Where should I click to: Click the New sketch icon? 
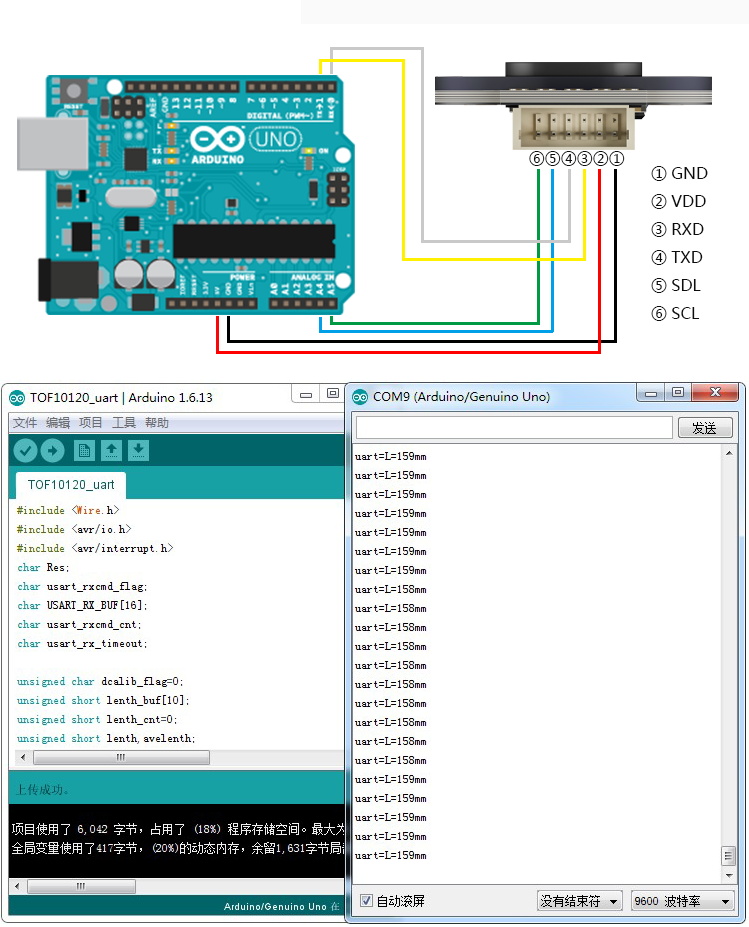coord(84,451)
